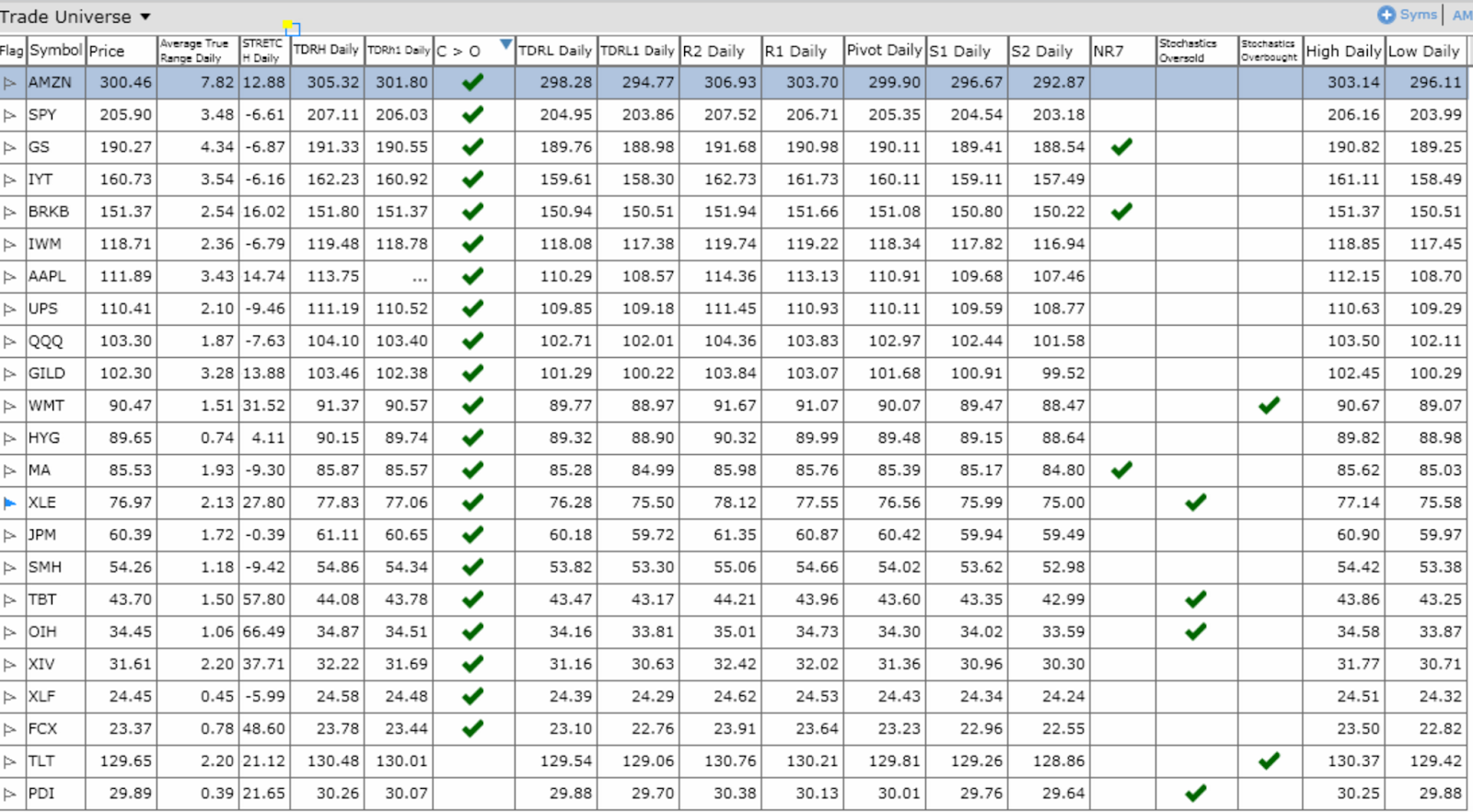The width and height of the screenshot is (1473, 812).
Task: Sort by the Pivot Daily column header
Action: click(885, 51)
